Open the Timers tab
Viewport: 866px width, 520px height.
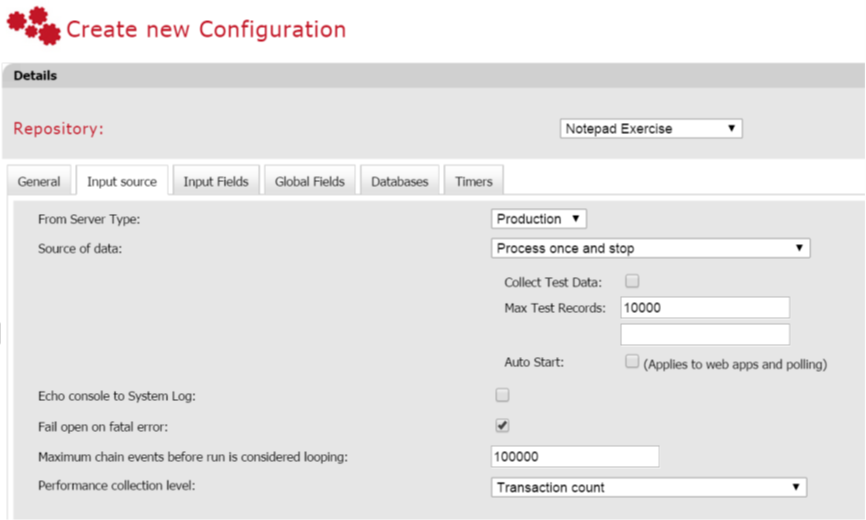[x=474, y=182]
